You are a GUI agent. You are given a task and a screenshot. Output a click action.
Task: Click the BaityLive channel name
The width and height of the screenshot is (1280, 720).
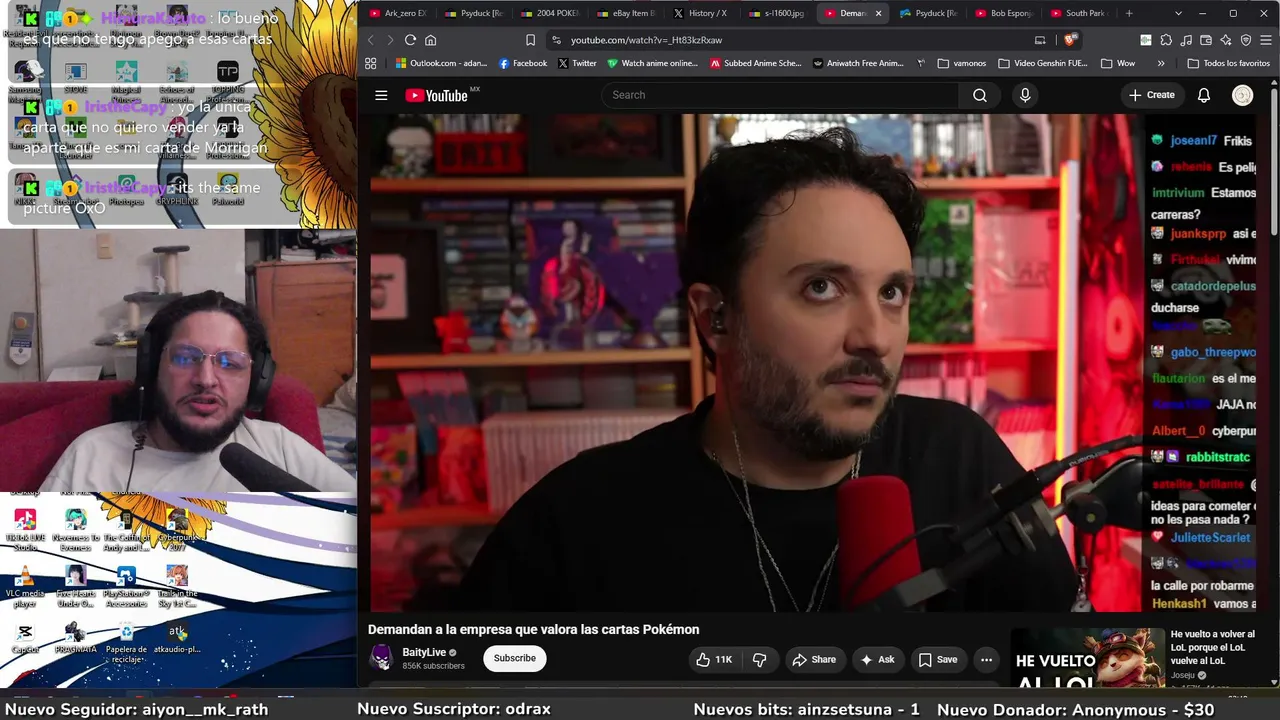[424, 652]
